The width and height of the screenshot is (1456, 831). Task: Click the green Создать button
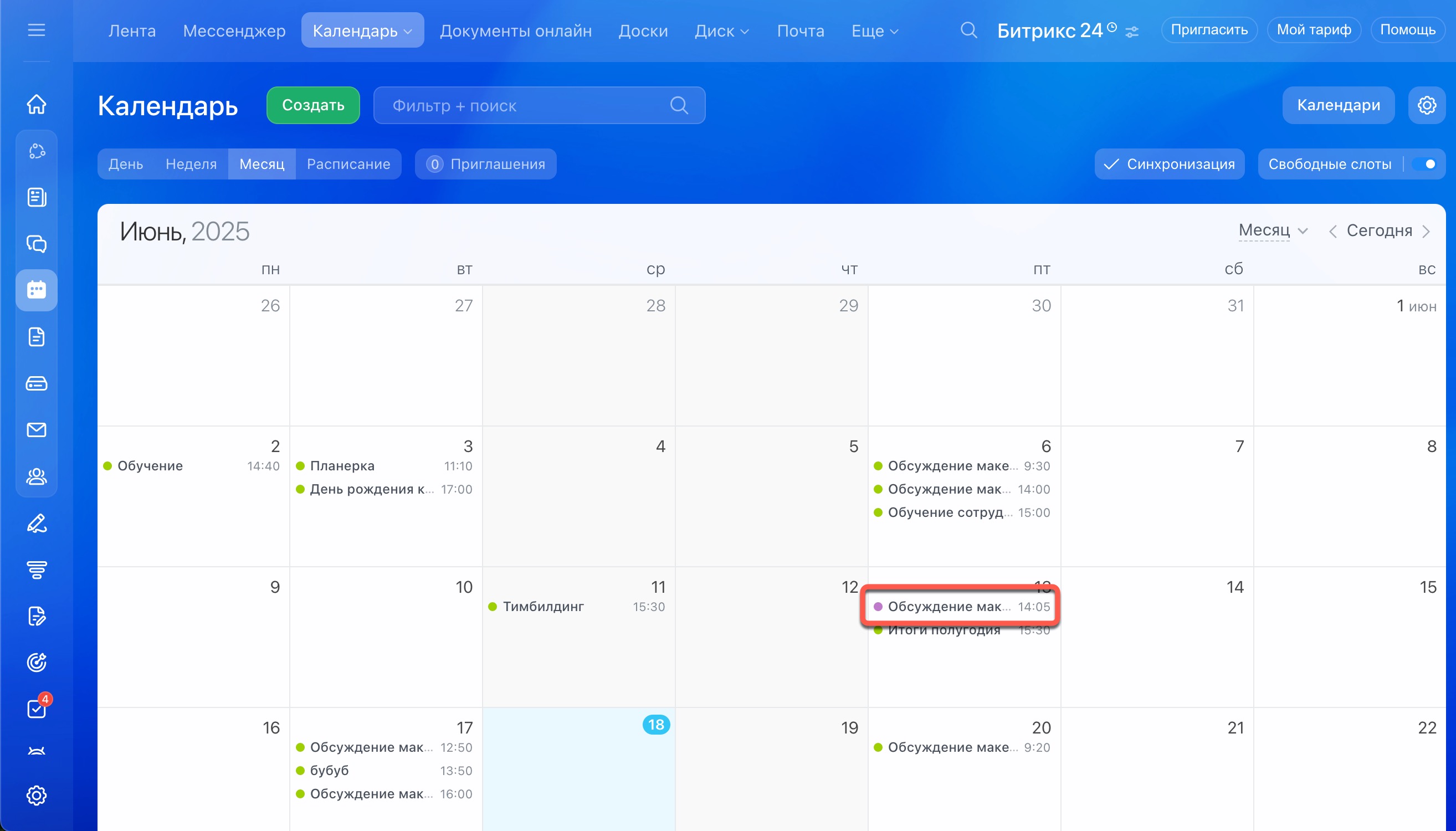tap(313, 105)
